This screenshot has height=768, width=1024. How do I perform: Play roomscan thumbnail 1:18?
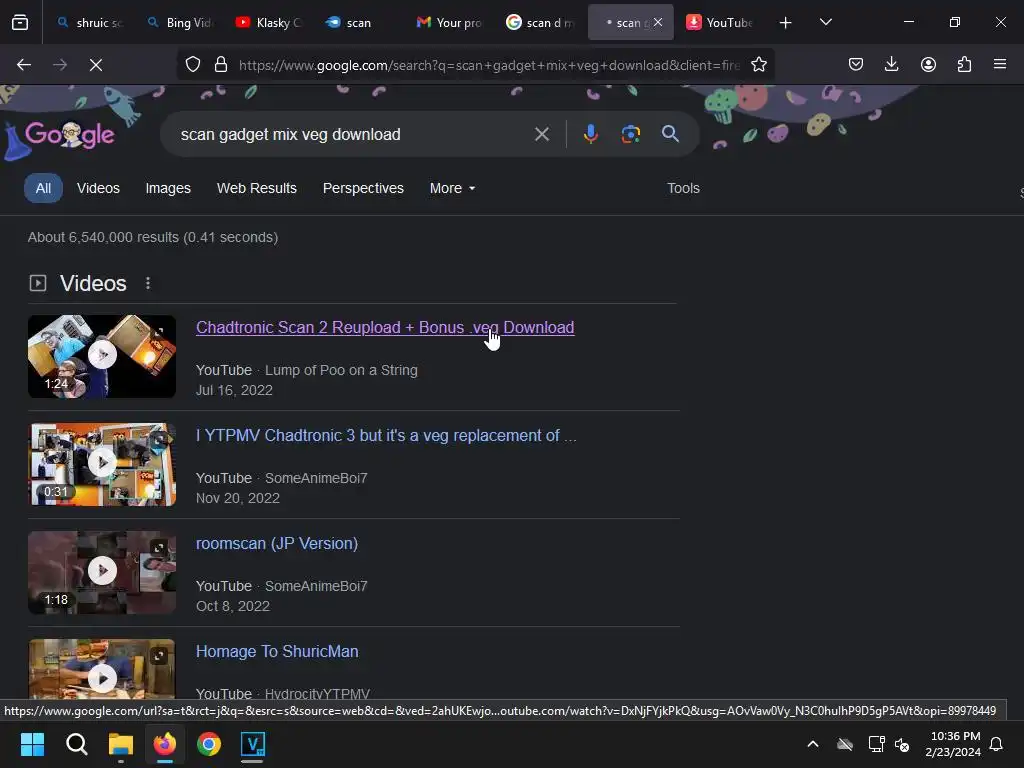point(102,572)
